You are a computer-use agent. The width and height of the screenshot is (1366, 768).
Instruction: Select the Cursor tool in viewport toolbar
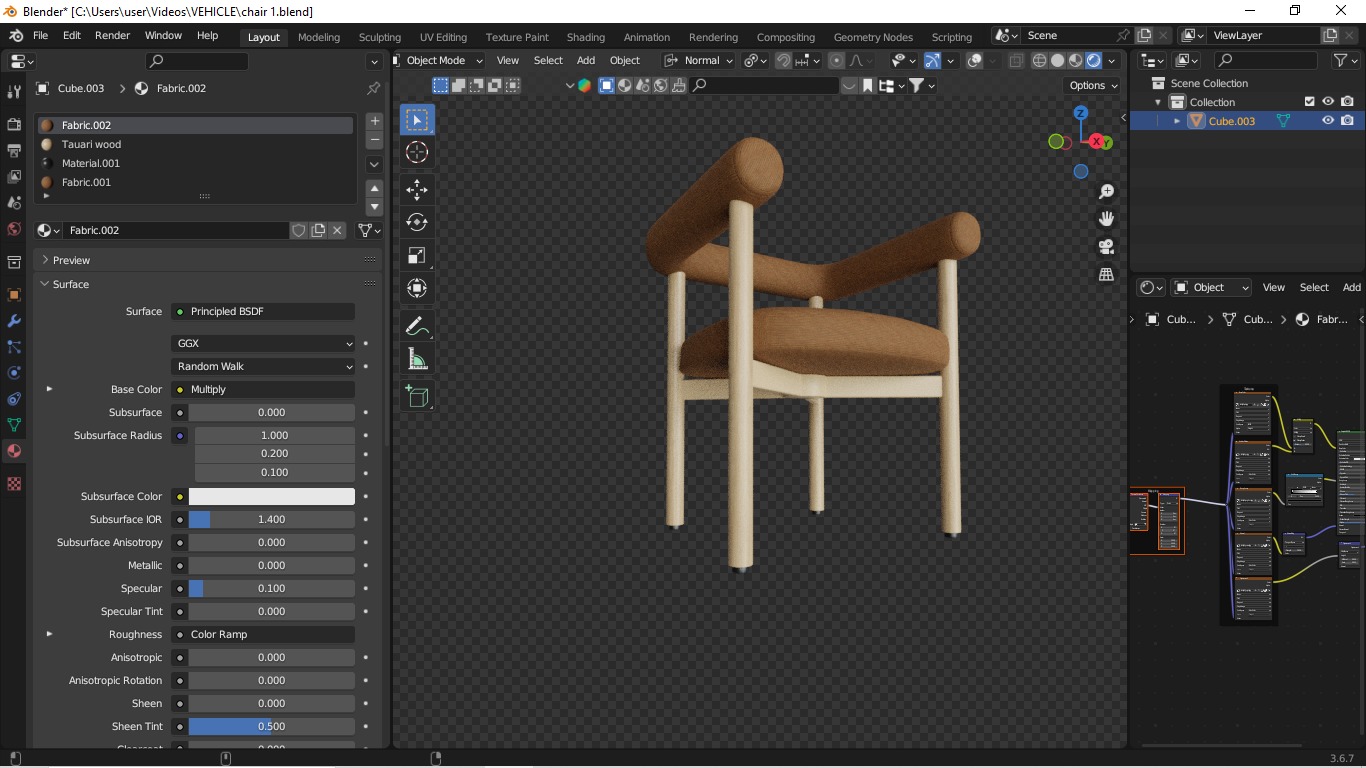pos(417,152)
